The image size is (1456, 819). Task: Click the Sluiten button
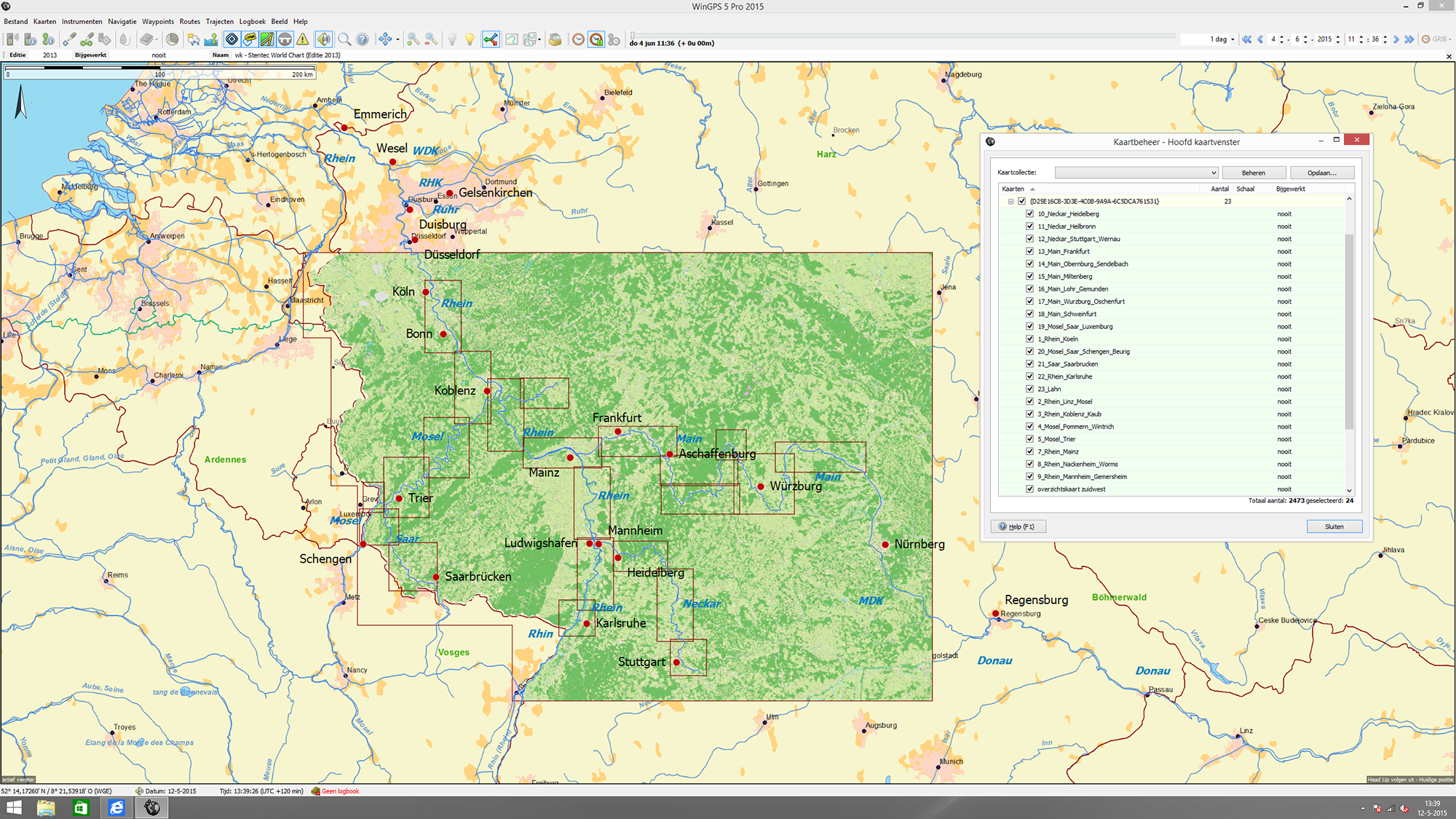[1334, 526]
